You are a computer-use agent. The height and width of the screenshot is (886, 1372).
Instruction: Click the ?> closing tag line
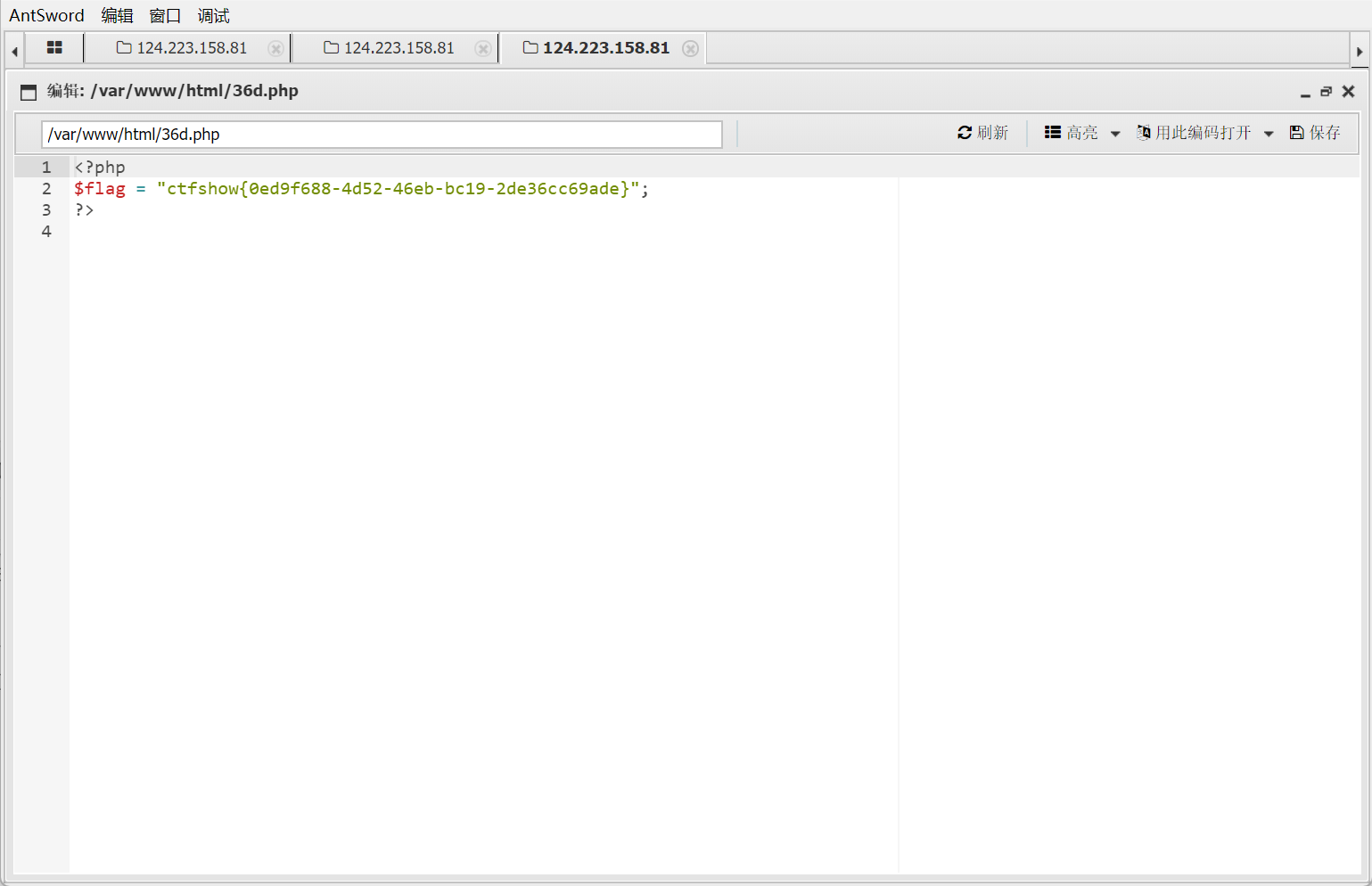click(84, 209)
